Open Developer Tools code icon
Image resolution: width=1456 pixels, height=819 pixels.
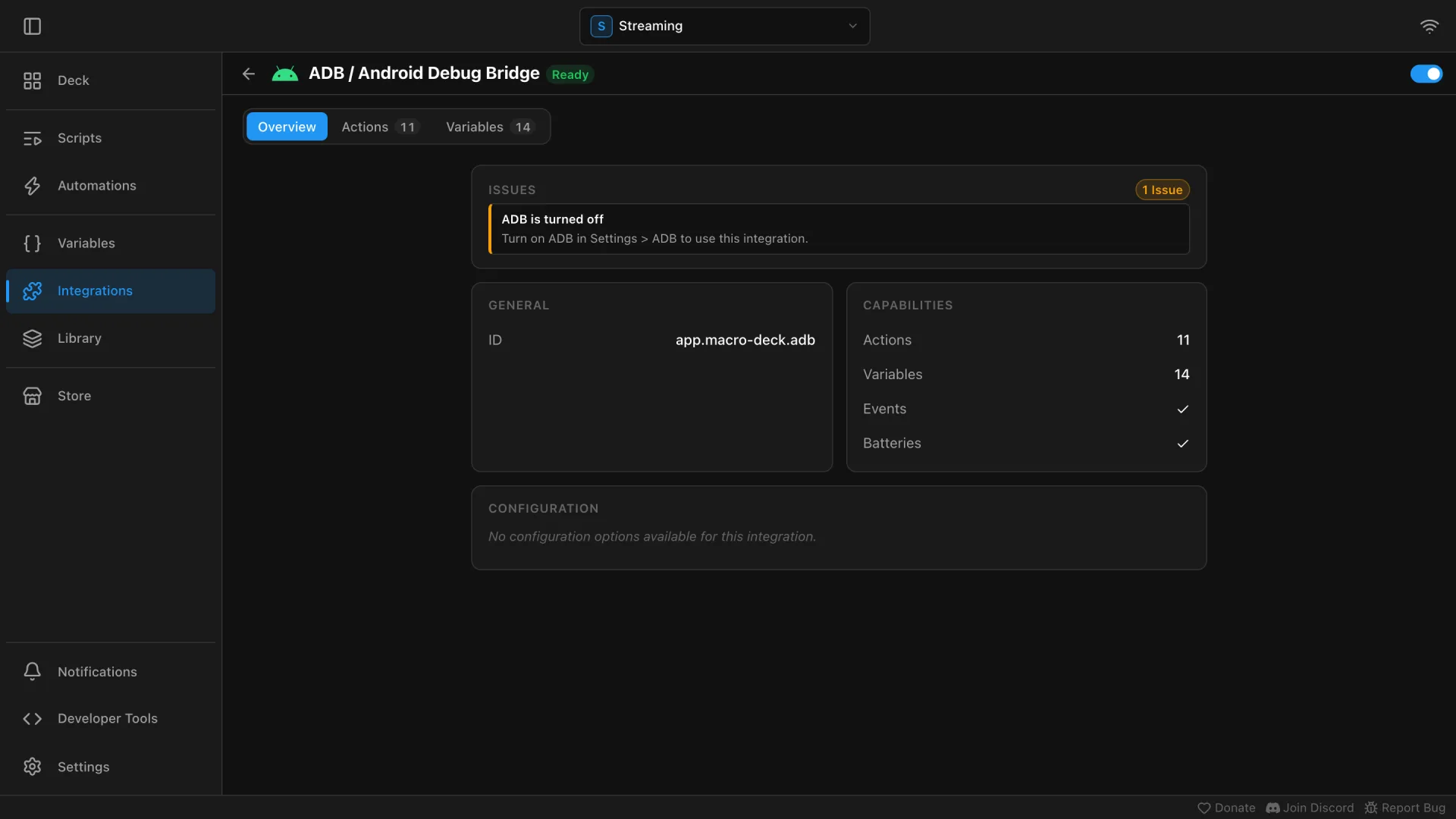[32, 719]
